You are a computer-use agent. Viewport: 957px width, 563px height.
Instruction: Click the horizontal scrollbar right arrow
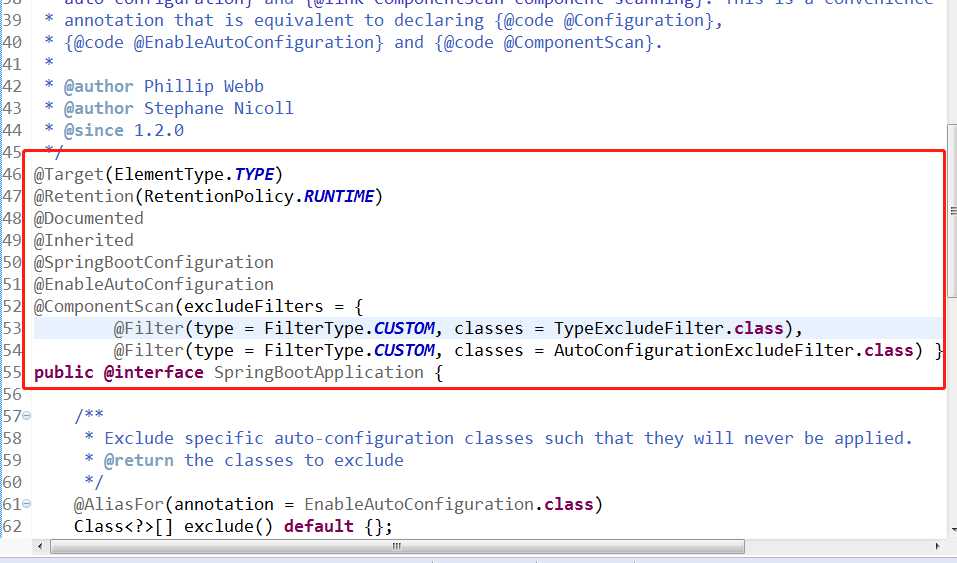pyautogui.click(x=937, y=545)
